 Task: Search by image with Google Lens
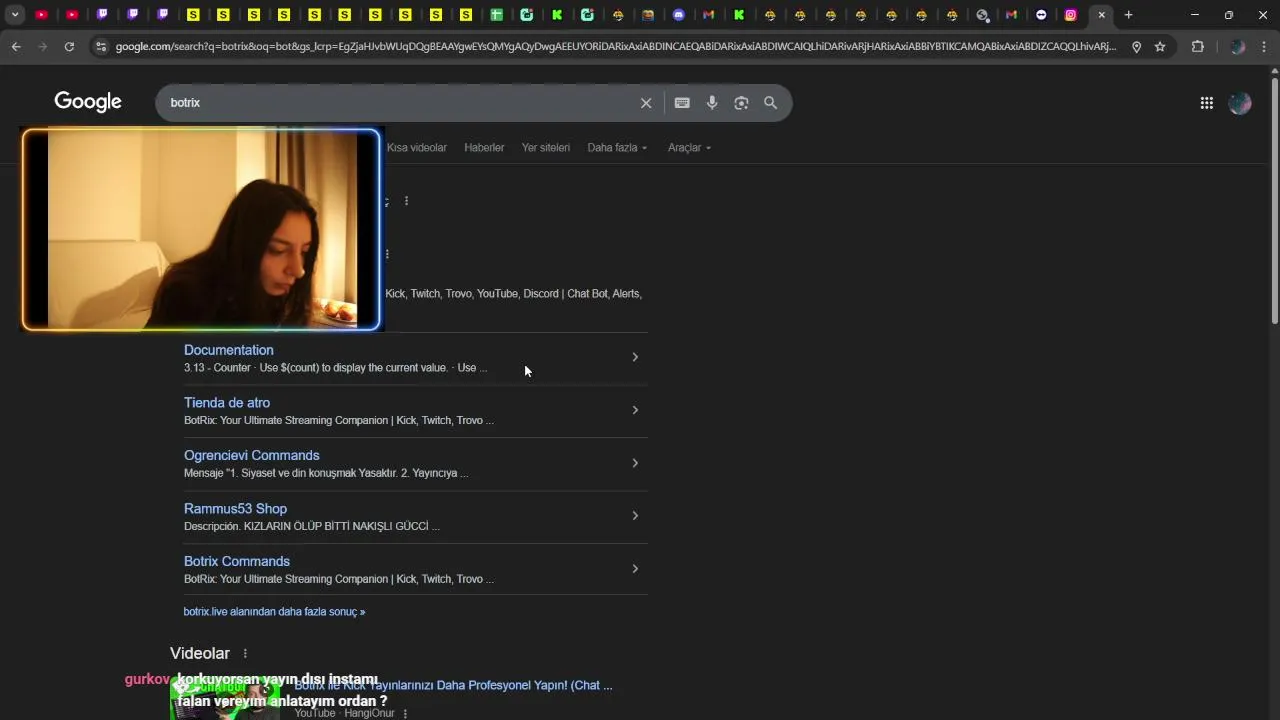tap(741, 103)
